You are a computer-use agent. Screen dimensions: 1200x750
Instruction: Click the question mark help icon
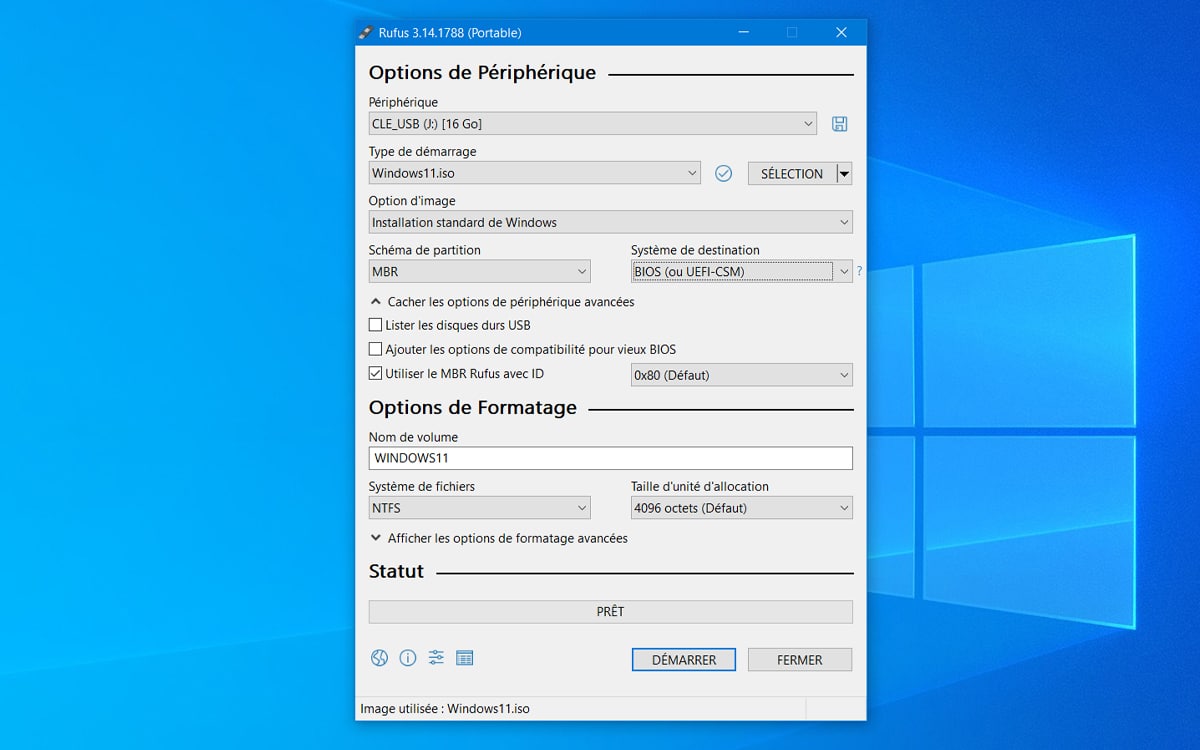click(x=858, y=270)
